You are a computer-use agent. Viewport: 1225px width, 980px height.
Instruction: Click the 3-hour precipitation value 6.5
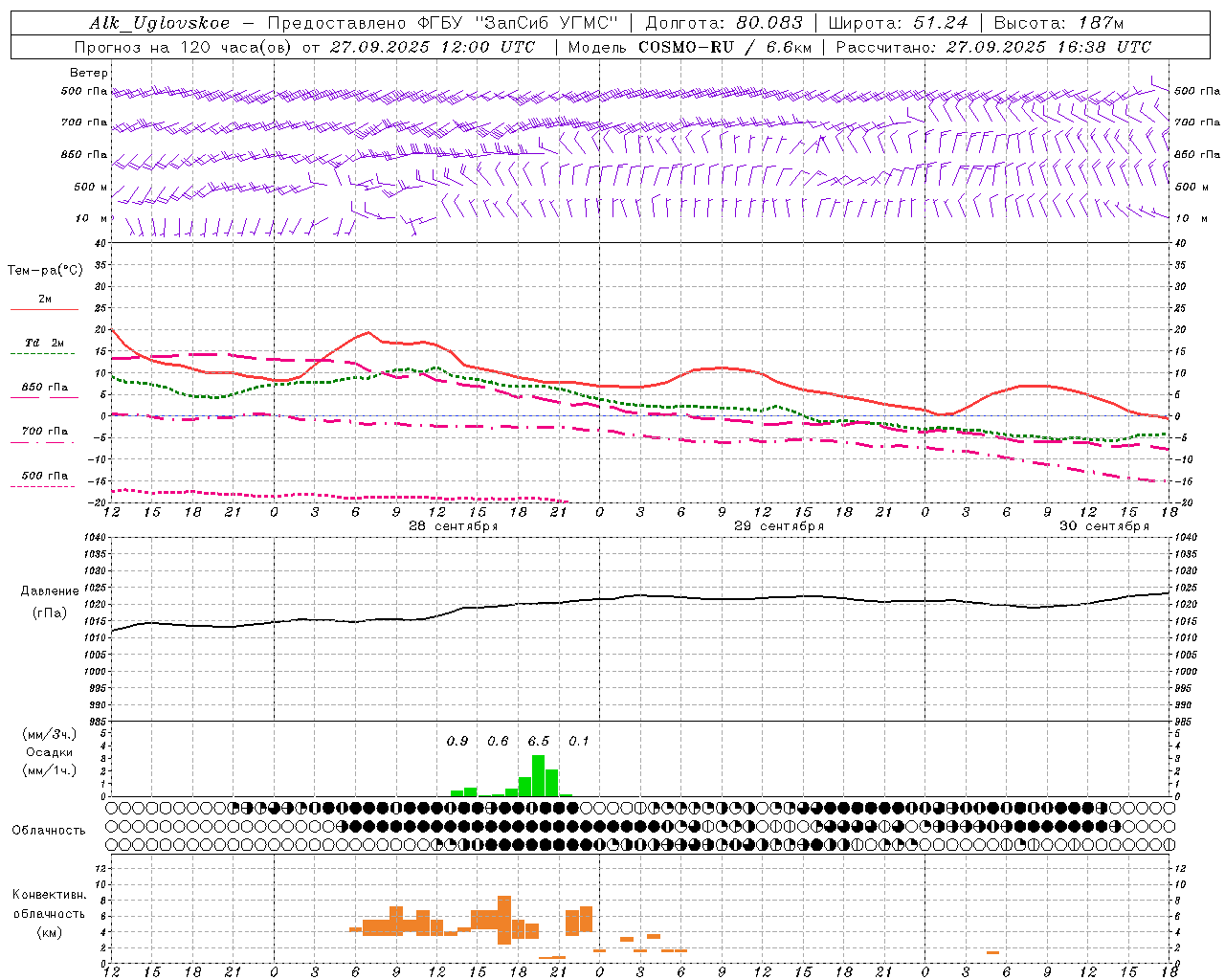pos(538,741)
